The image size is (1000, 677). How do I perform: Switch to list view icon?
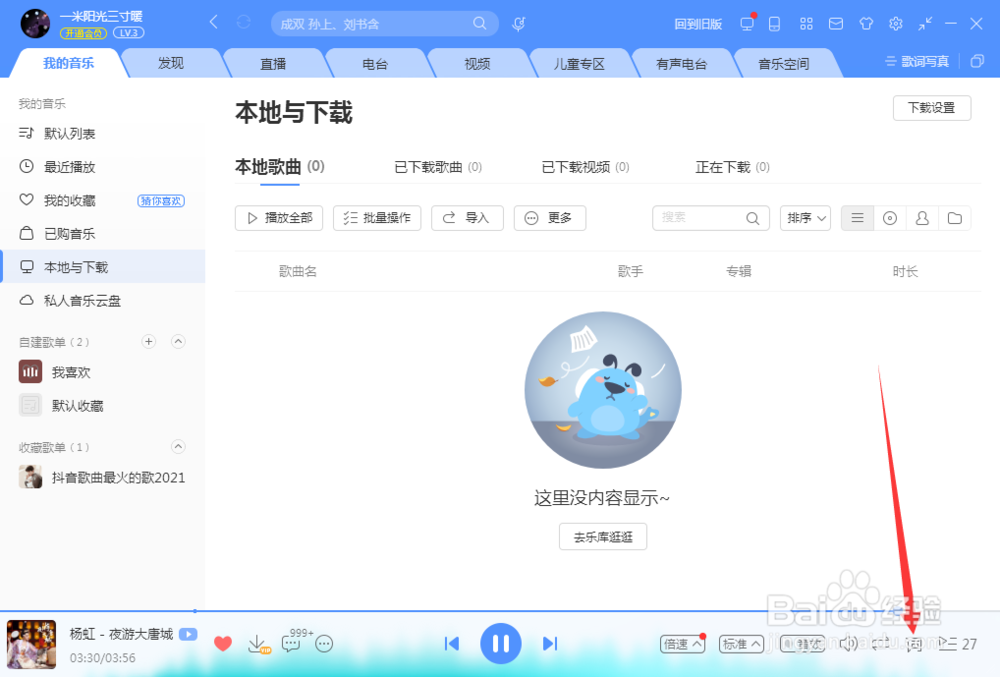pos(857,218)
